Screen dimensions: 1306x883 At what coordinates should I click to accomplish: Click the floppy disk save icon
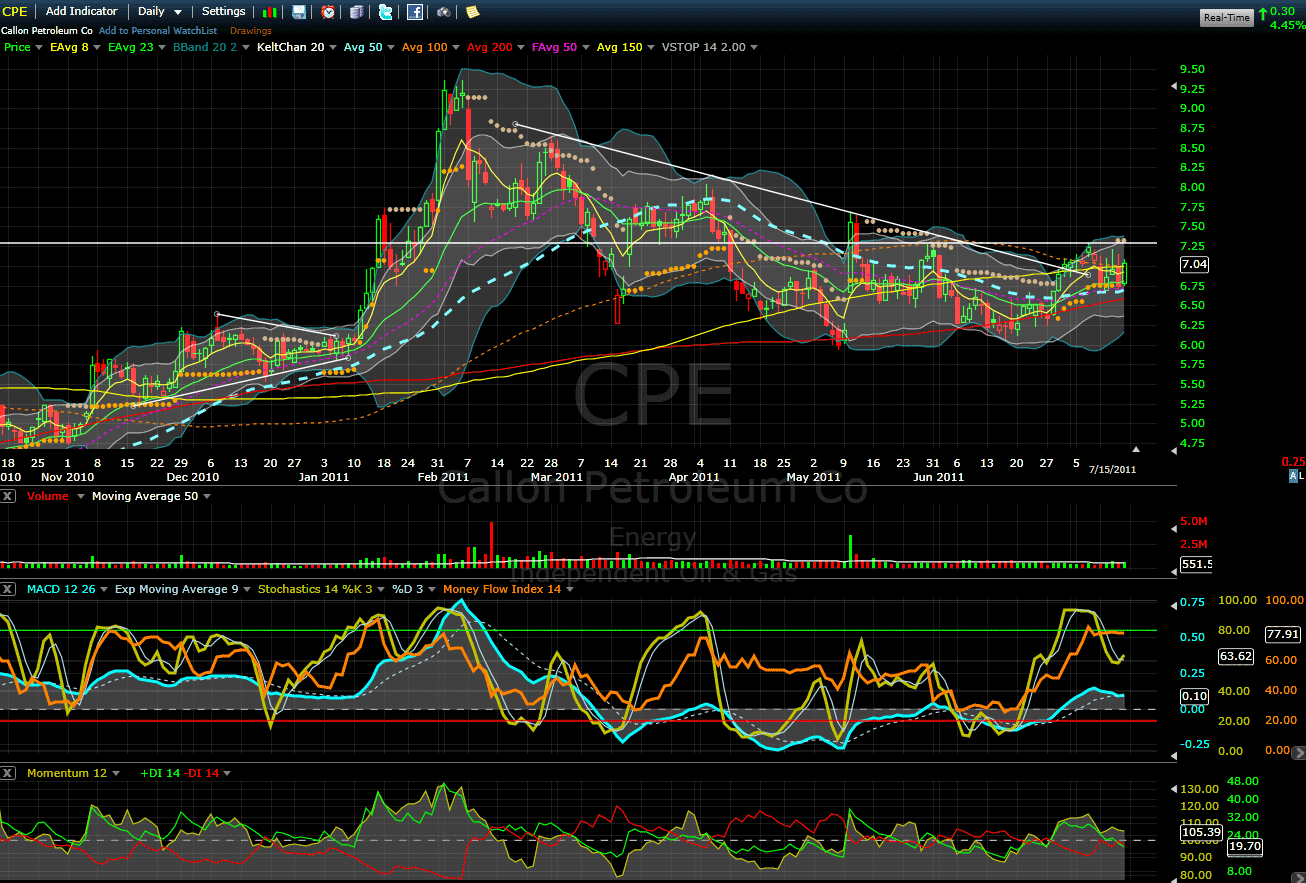299,12
